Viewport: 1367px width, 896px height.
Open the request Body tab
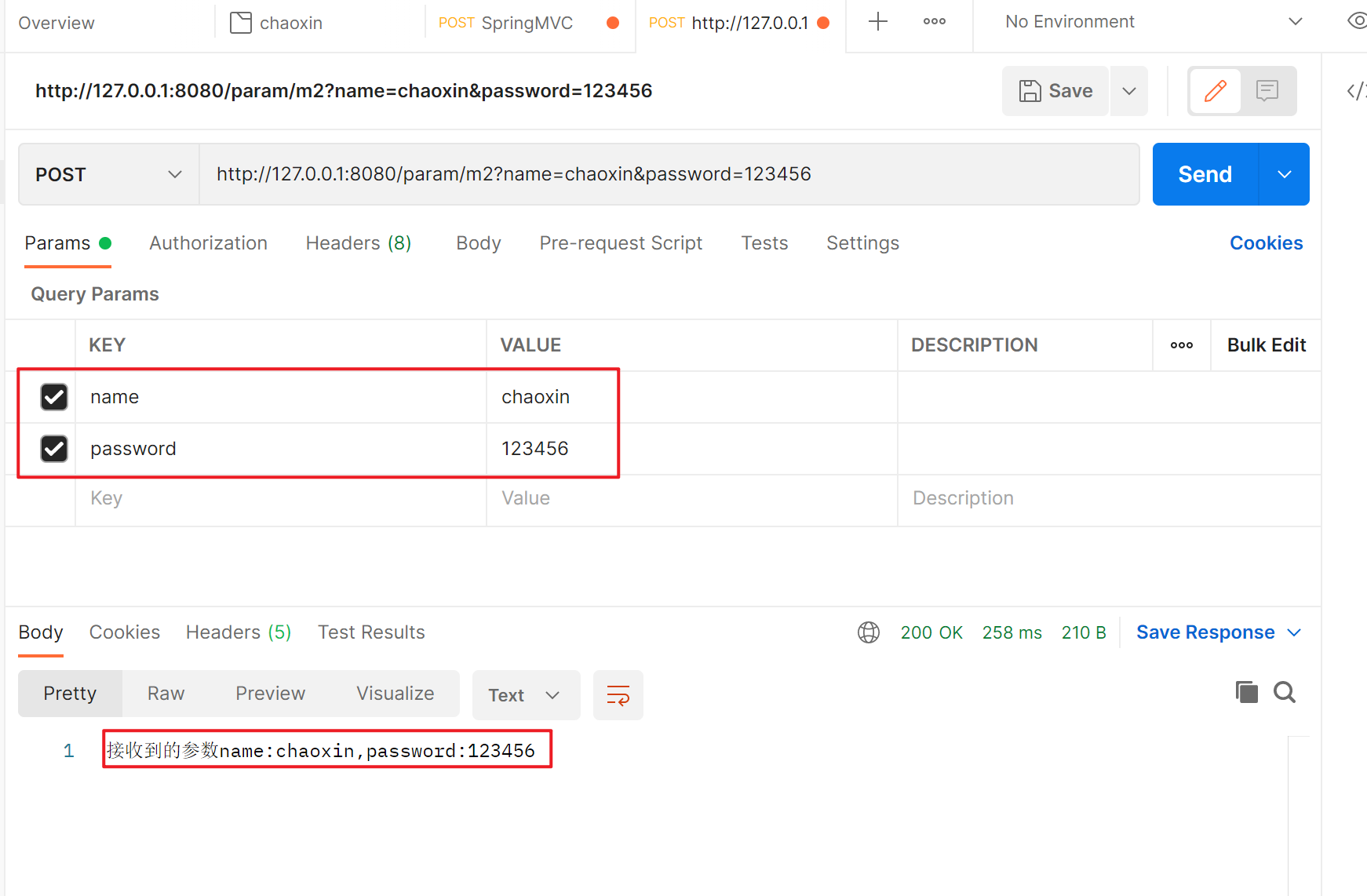pyautogui.click(x=479, y=243)
